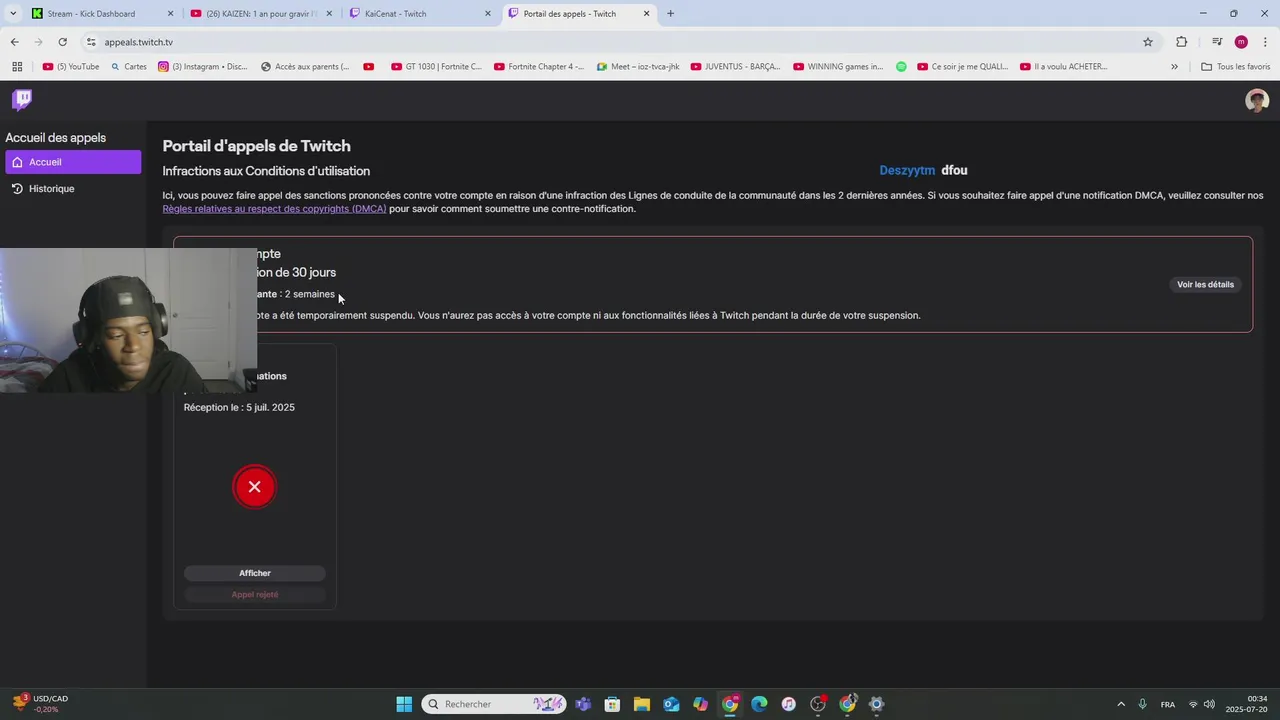The width and height of the screenshot is (1280, 720).
Task: Expand the hidden bookmarks chevron
Action: tap(1174, 67)
